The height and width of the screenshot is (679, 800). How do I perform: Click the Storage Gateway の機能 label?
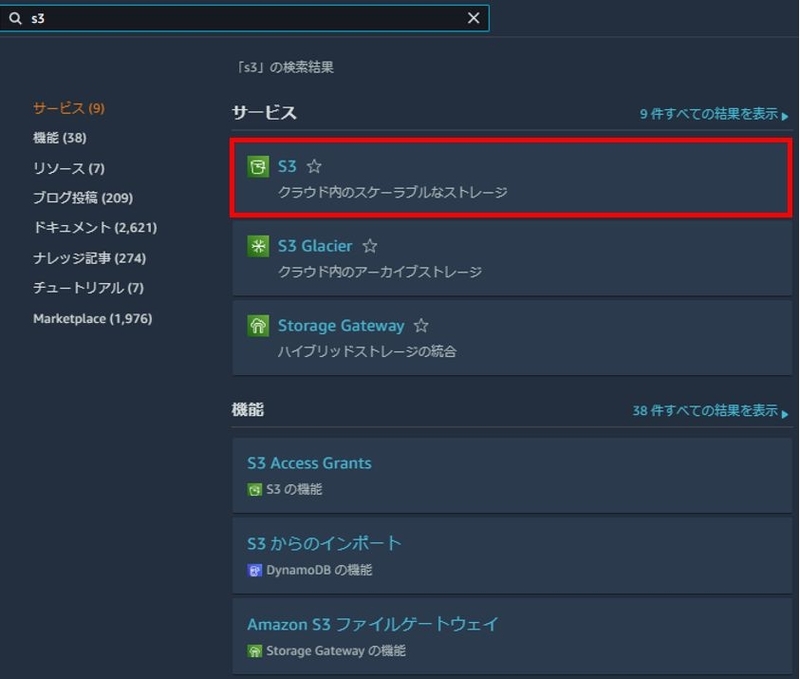[336, 650]
